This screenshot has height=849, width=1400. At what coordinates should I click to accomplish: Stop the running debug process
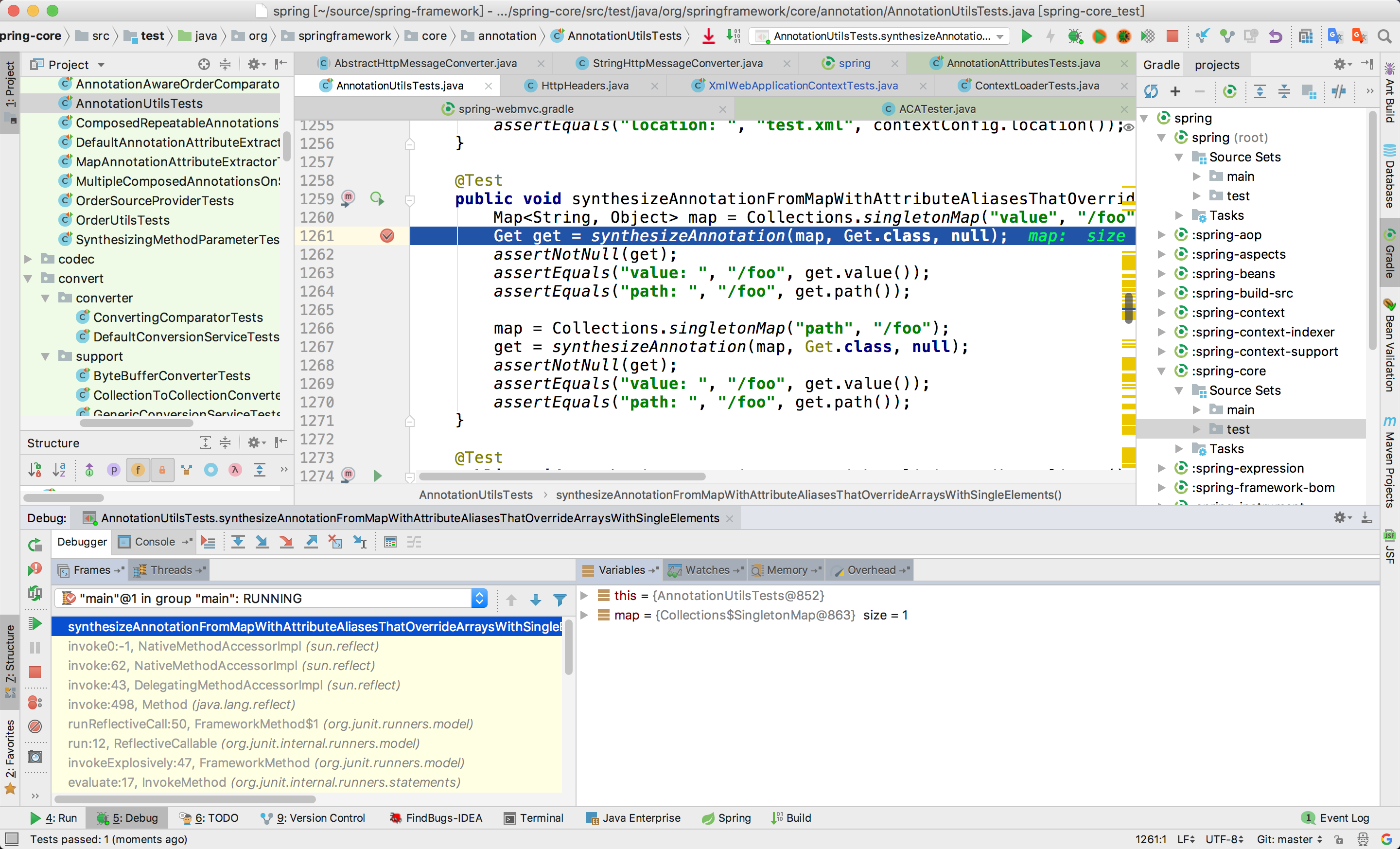(35, 672)
